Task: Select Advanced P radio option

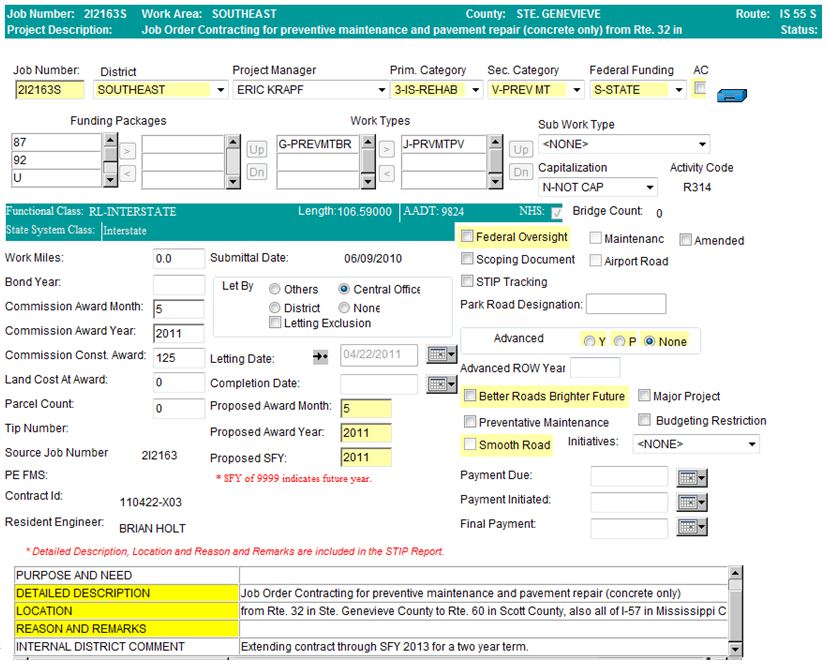Action: (619, 341)
